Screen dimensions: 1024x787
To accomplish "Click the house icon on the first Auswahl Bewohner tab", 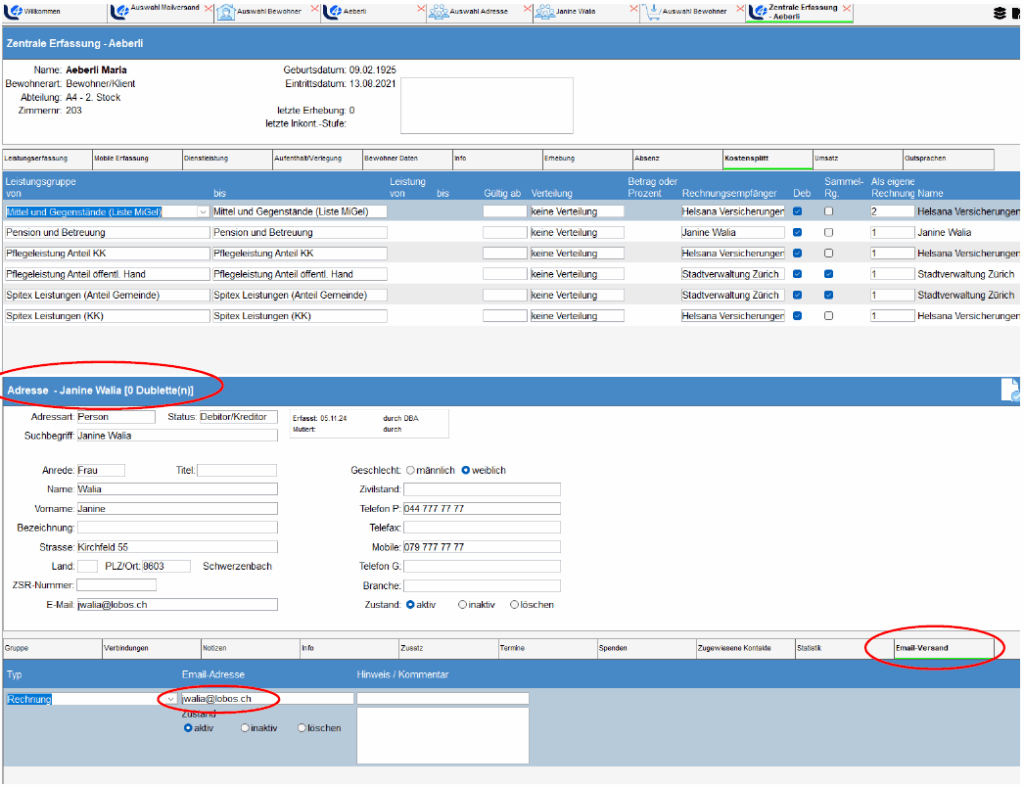I will click(227, 13).
